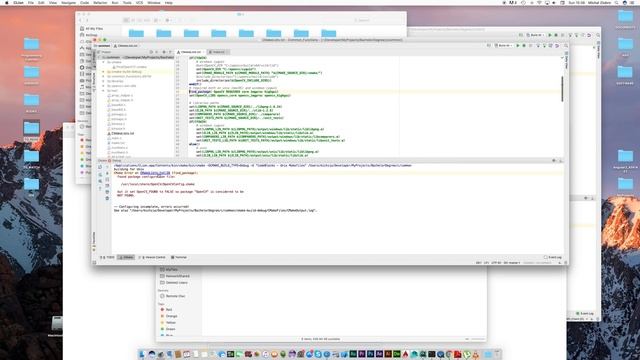The height and width of the screenshot is (360, 640).
Task: Open Trash at the Dock's right end
Action: coord(497,354)
